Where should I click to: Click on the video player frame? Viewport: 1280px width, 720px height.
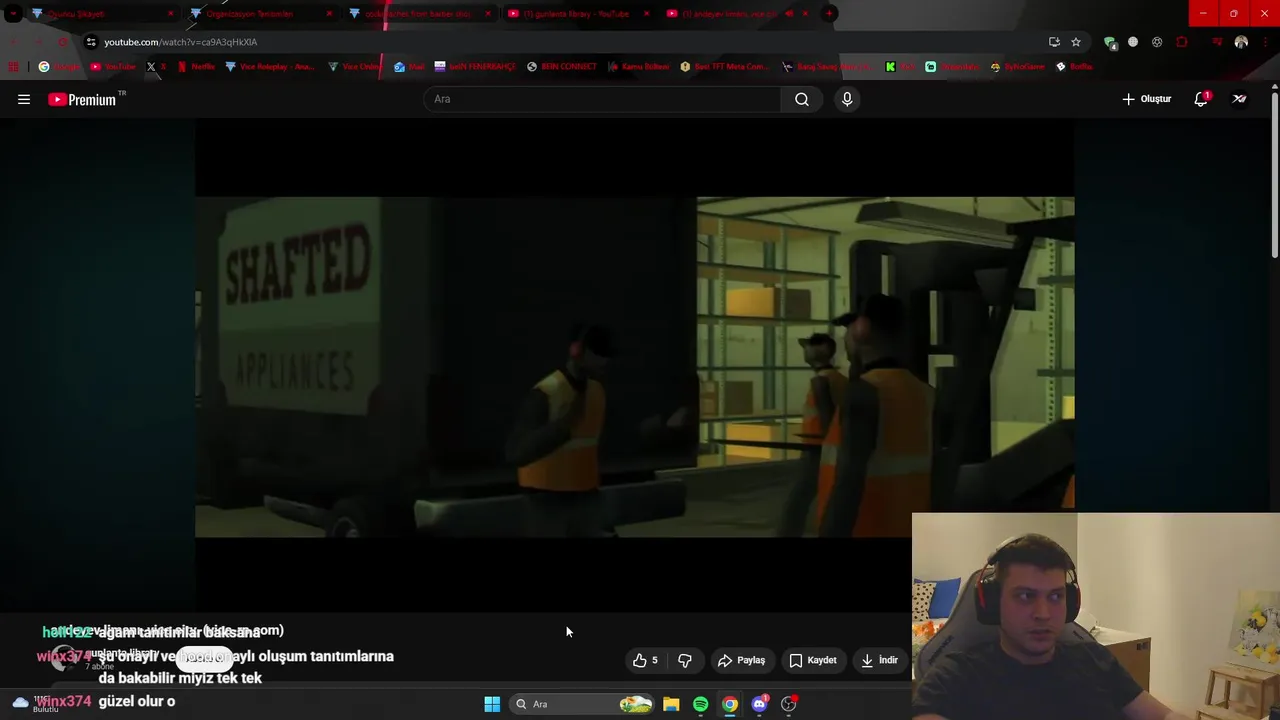634,366
